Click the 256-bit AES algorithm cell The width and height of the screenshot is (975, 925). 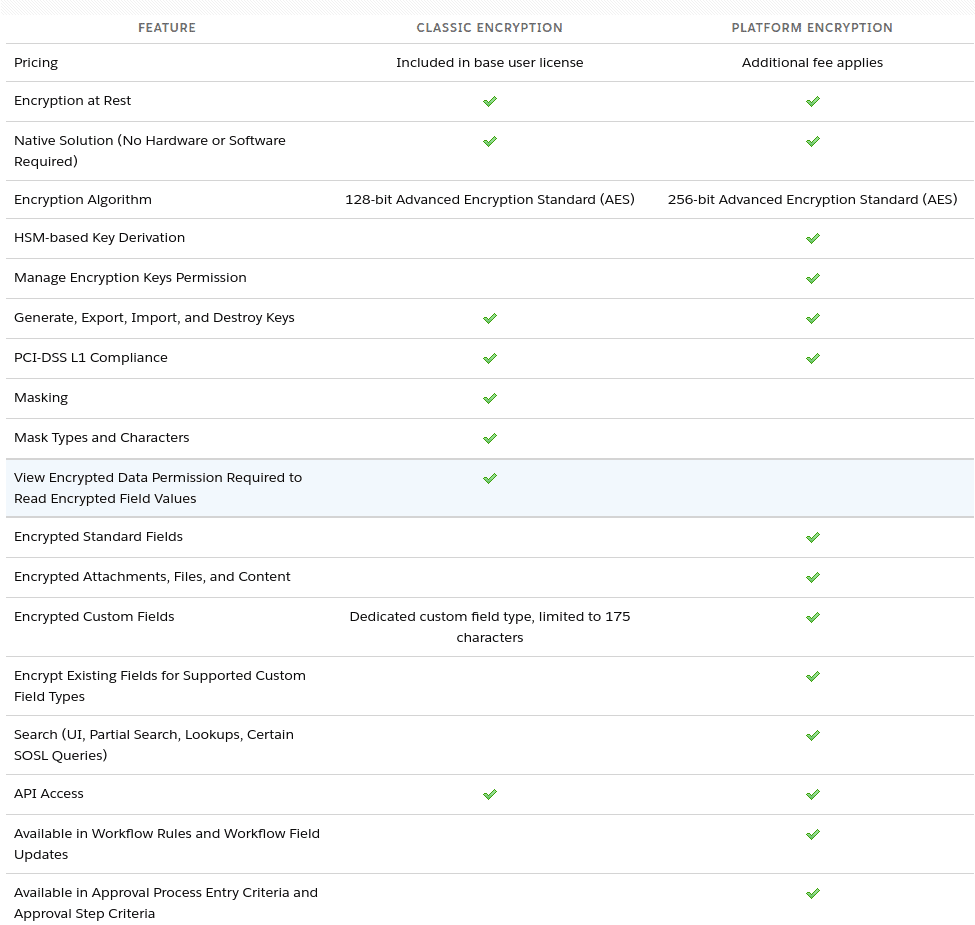coord(812,199)
